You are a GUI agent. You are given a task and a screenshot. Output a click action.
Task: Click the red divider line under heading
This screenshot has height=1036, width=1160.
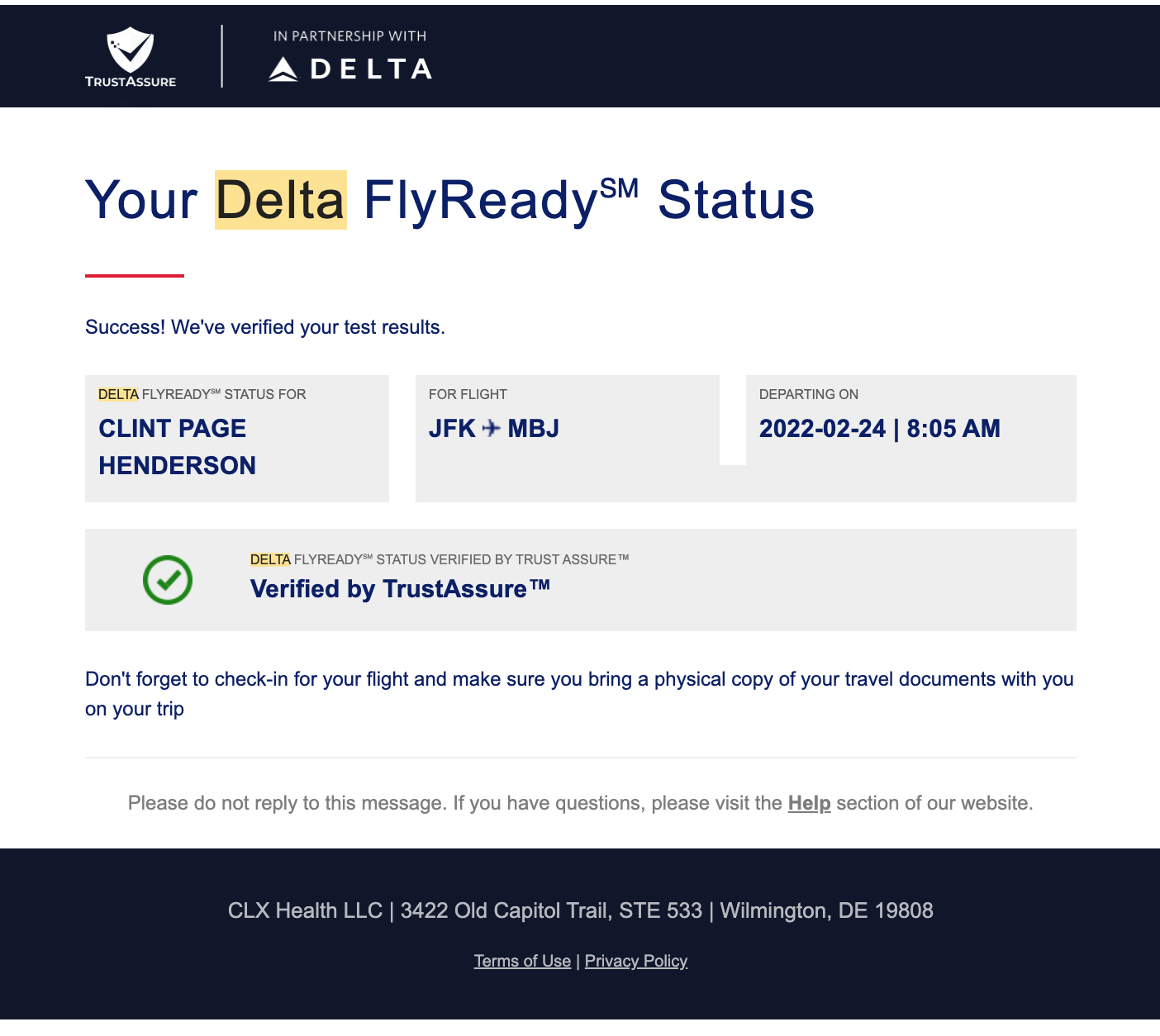(135, 276)
